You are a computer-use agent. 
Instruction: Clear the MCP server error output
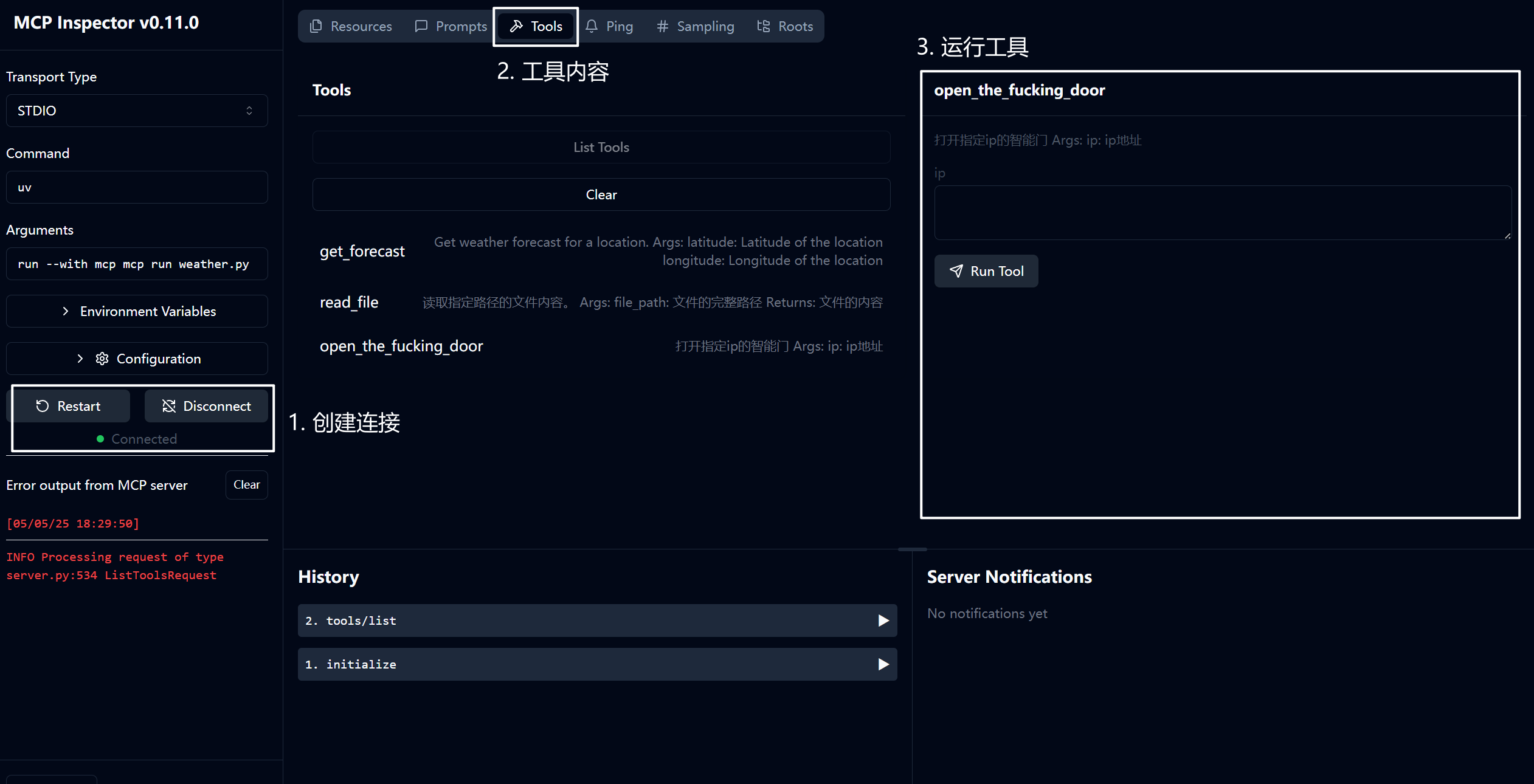click(246, 484)
